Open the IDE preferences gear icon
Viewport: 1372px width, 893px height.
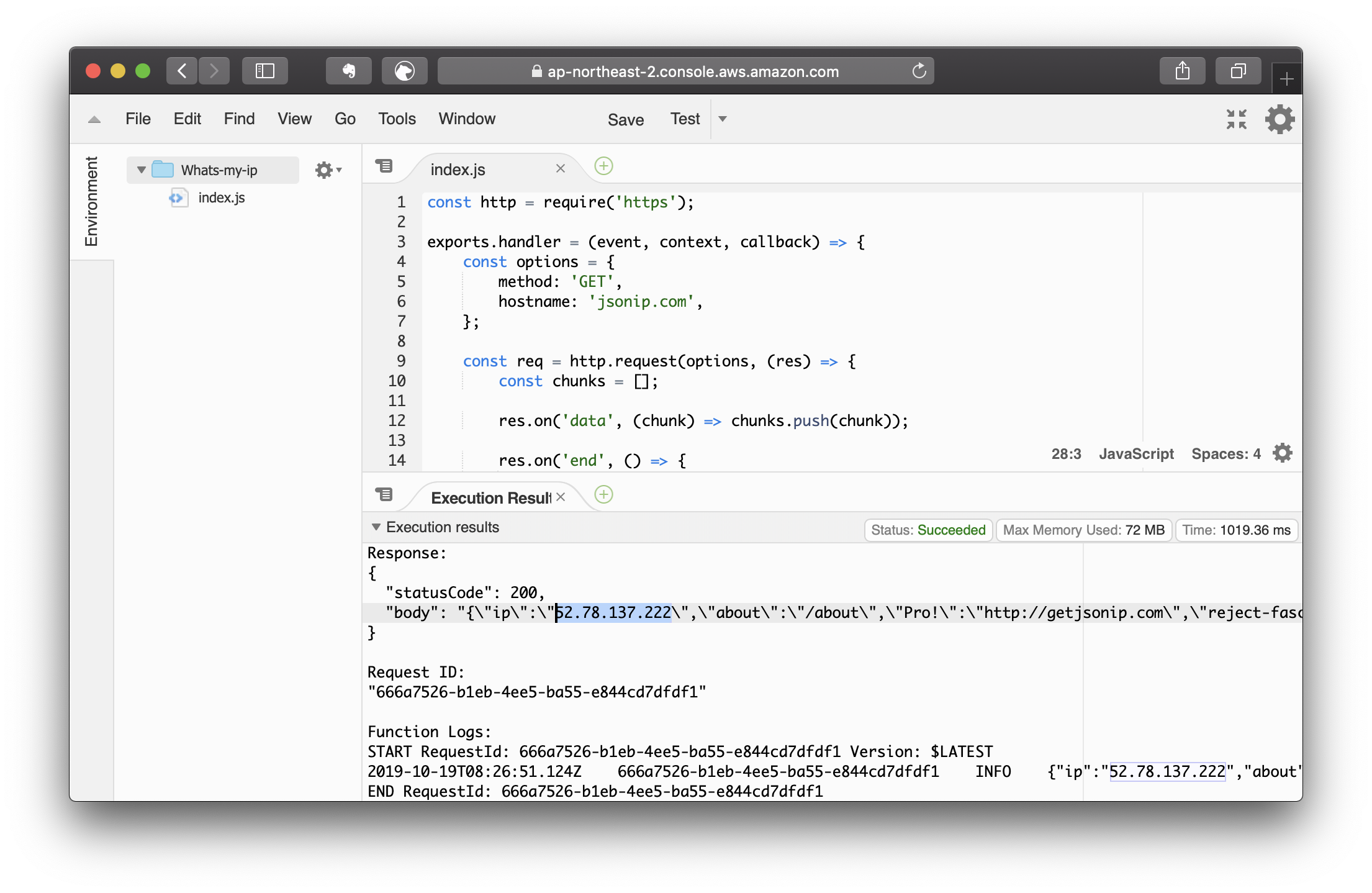1279,119
